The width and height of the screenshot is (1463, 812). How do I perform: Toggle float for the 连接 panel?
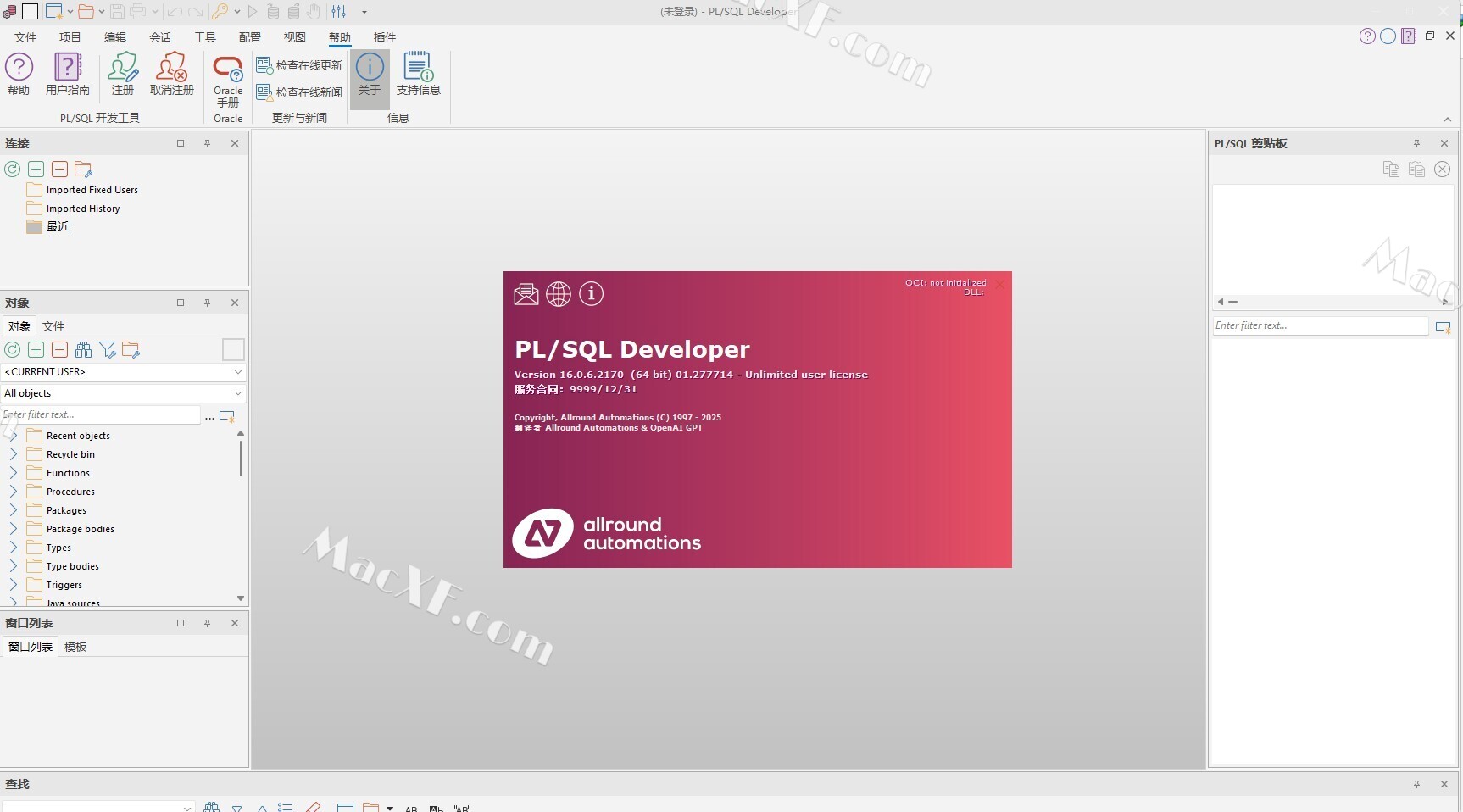pos(181,144)
